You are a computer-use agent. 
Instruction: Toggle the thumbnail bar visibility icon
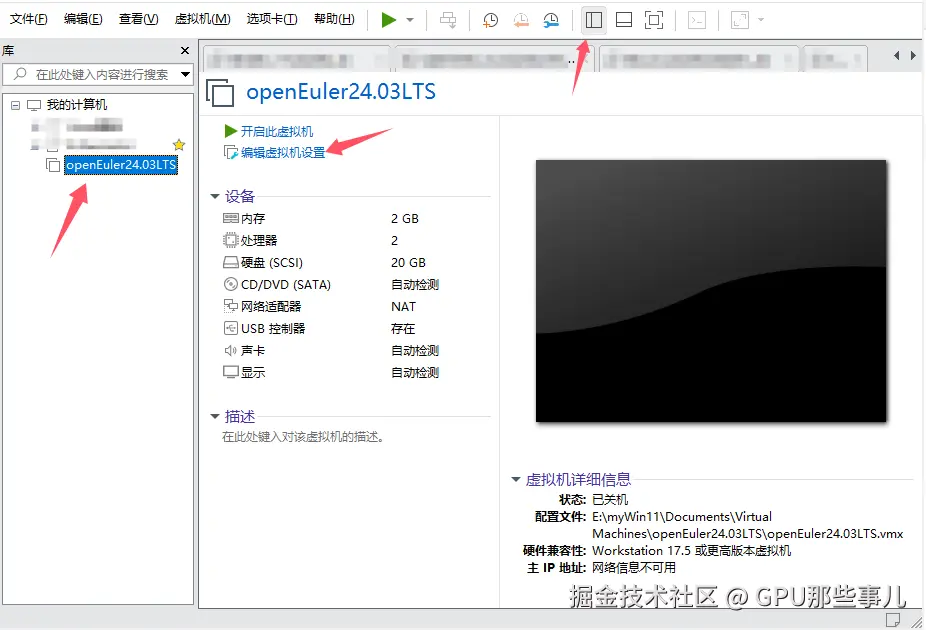click(x=623, y=20)
